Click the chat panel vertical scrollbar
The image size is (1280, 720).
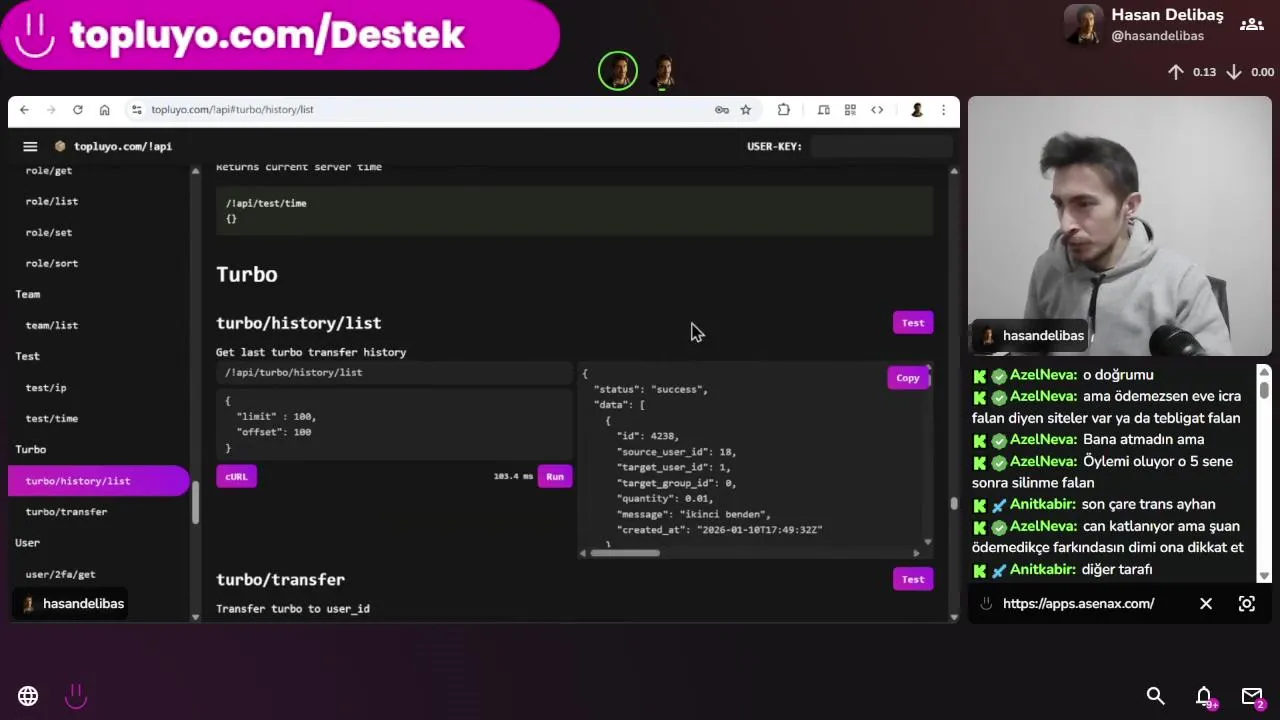pos(1264,390)
